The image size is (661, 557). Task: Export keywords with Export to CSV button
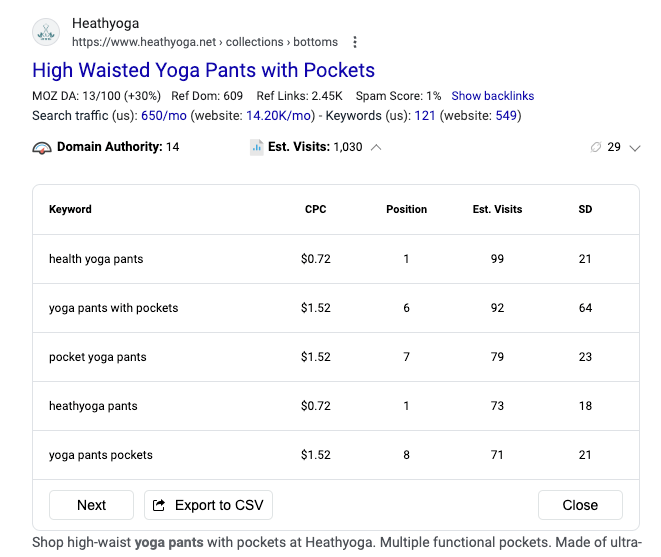click(x=208, y=505)
